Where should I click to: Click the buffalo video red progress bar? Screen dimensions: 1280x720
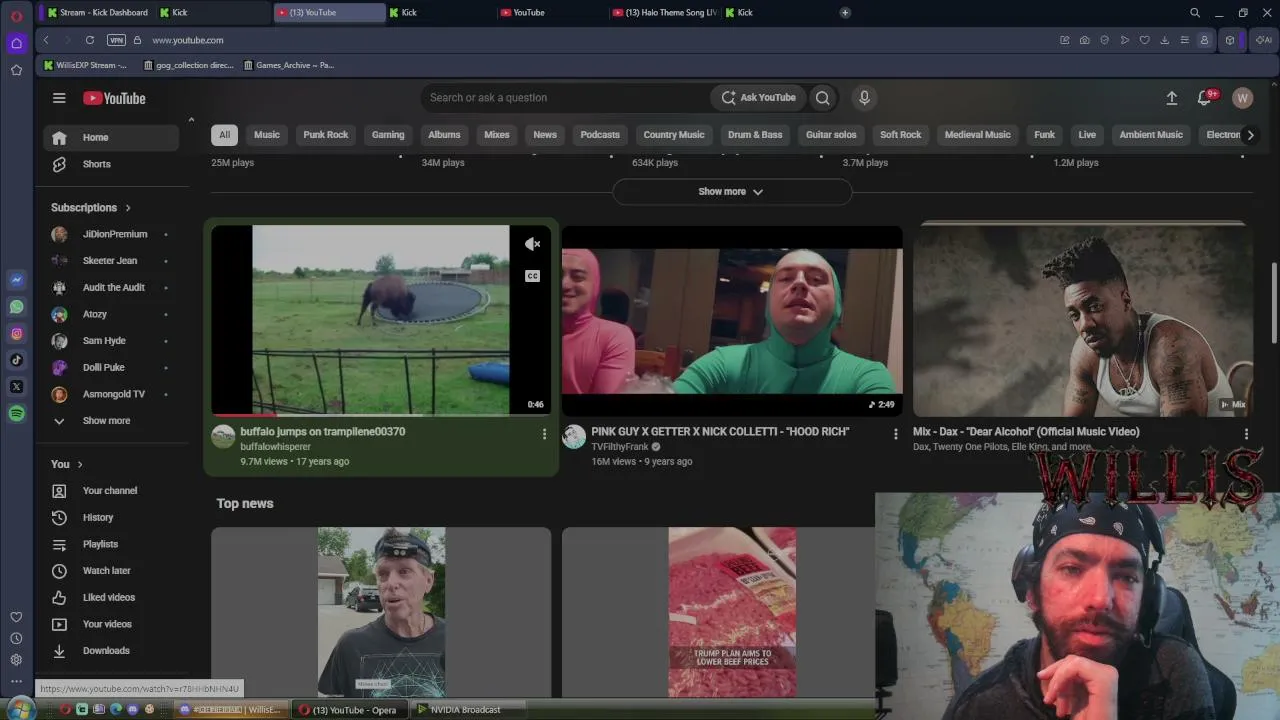click(x=244, y=413)
